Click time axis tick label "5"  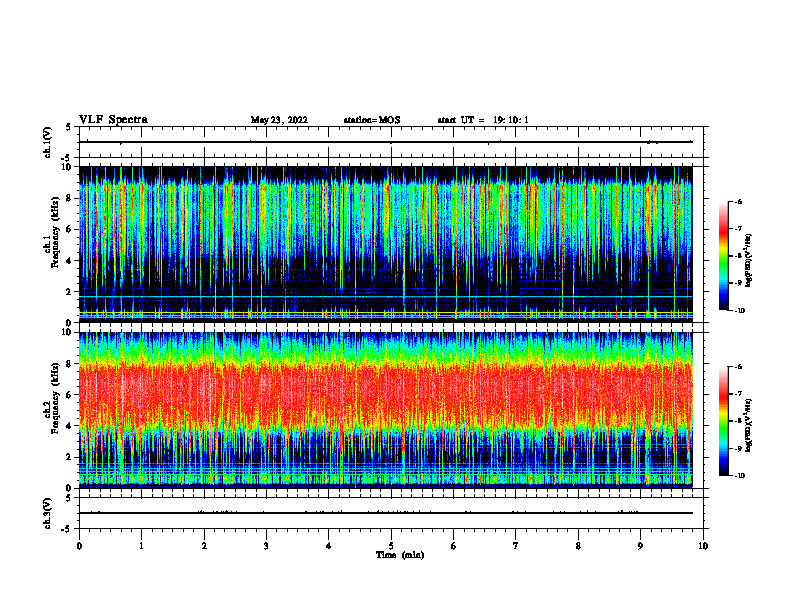pyautogui.click(x=391, y=546)
